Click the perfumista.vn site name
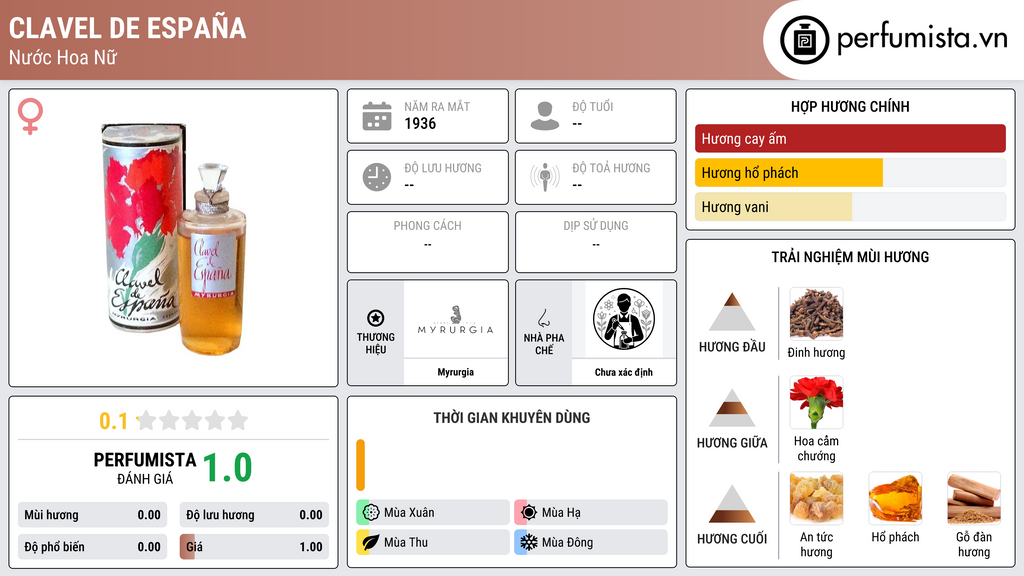The height and width of the screenshot is (576, 1024). [922, 39]
